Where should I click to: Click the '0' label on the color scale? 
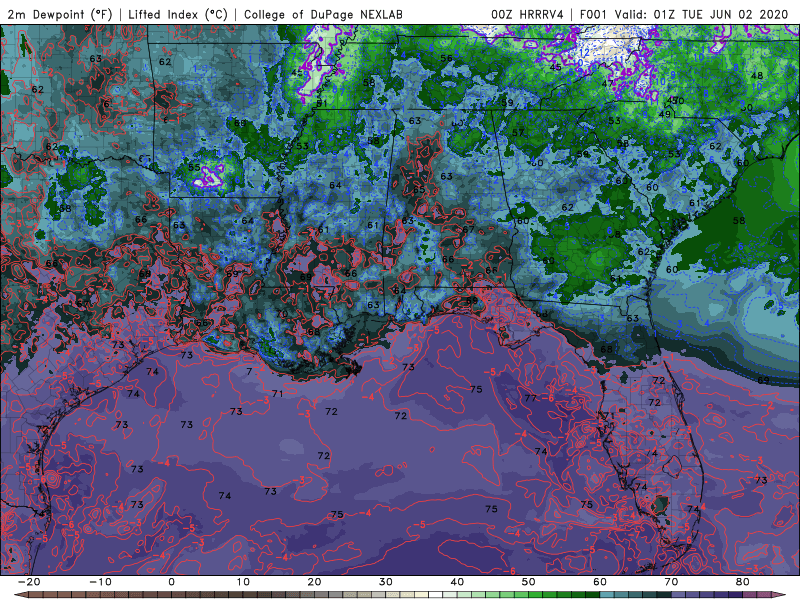(x=171, y=582)
